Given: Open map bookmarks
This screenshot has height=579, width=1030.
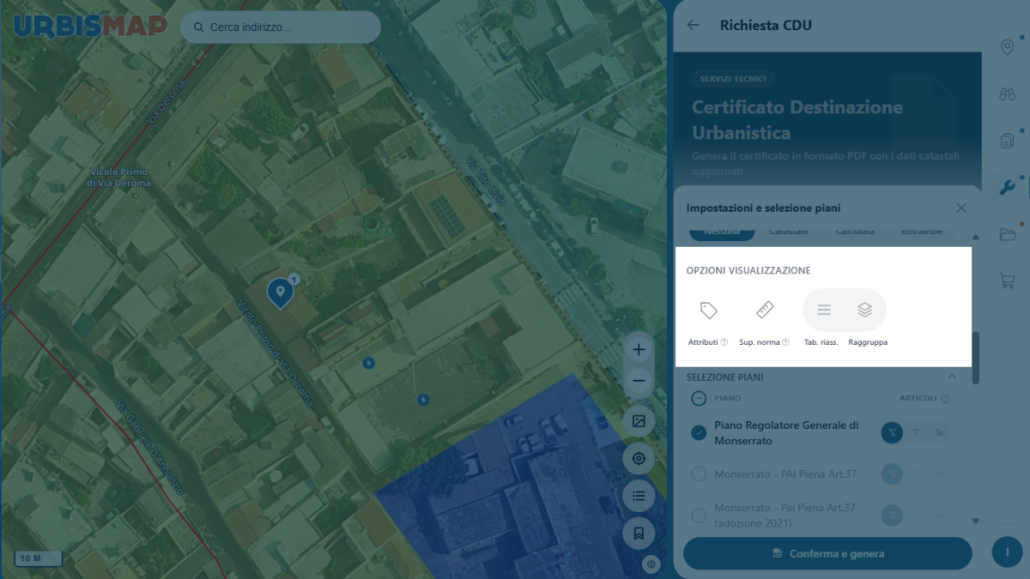Looking at the screenshot, I should 638,533.
